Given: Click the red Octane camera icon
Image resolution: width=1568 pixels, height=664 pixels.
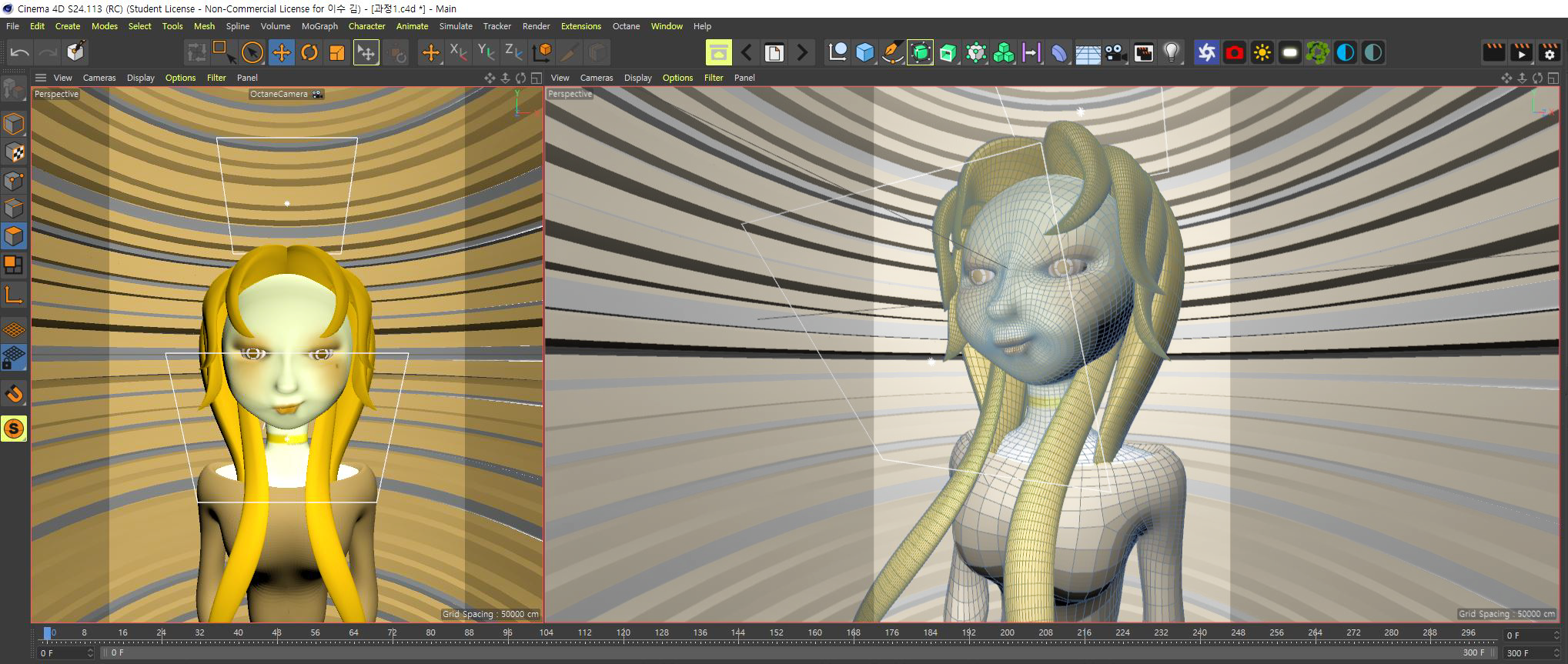Looking at the screenshot, I should [1235, 52].
